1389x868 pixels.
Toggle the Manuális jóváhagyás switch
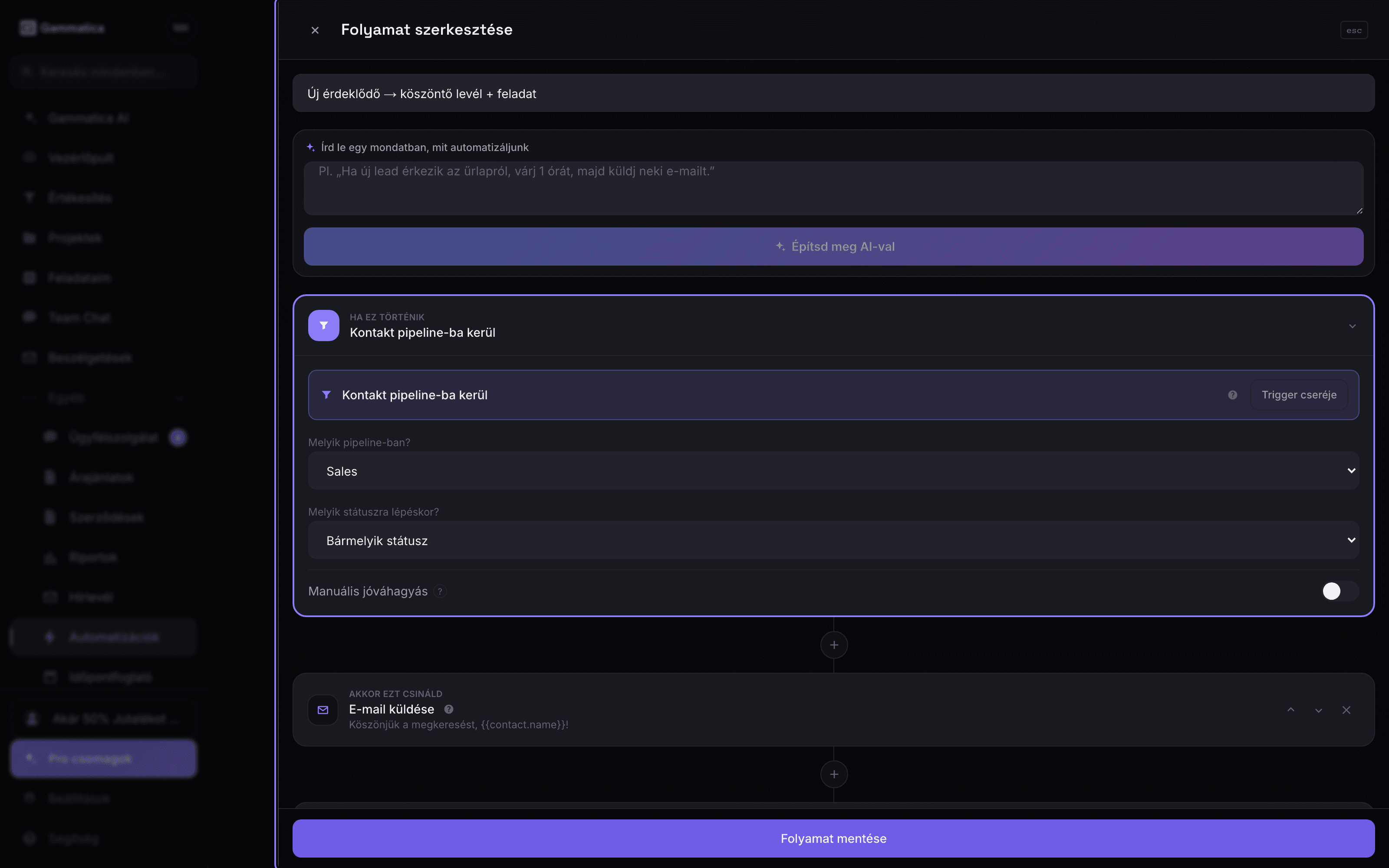(1340, 591)
